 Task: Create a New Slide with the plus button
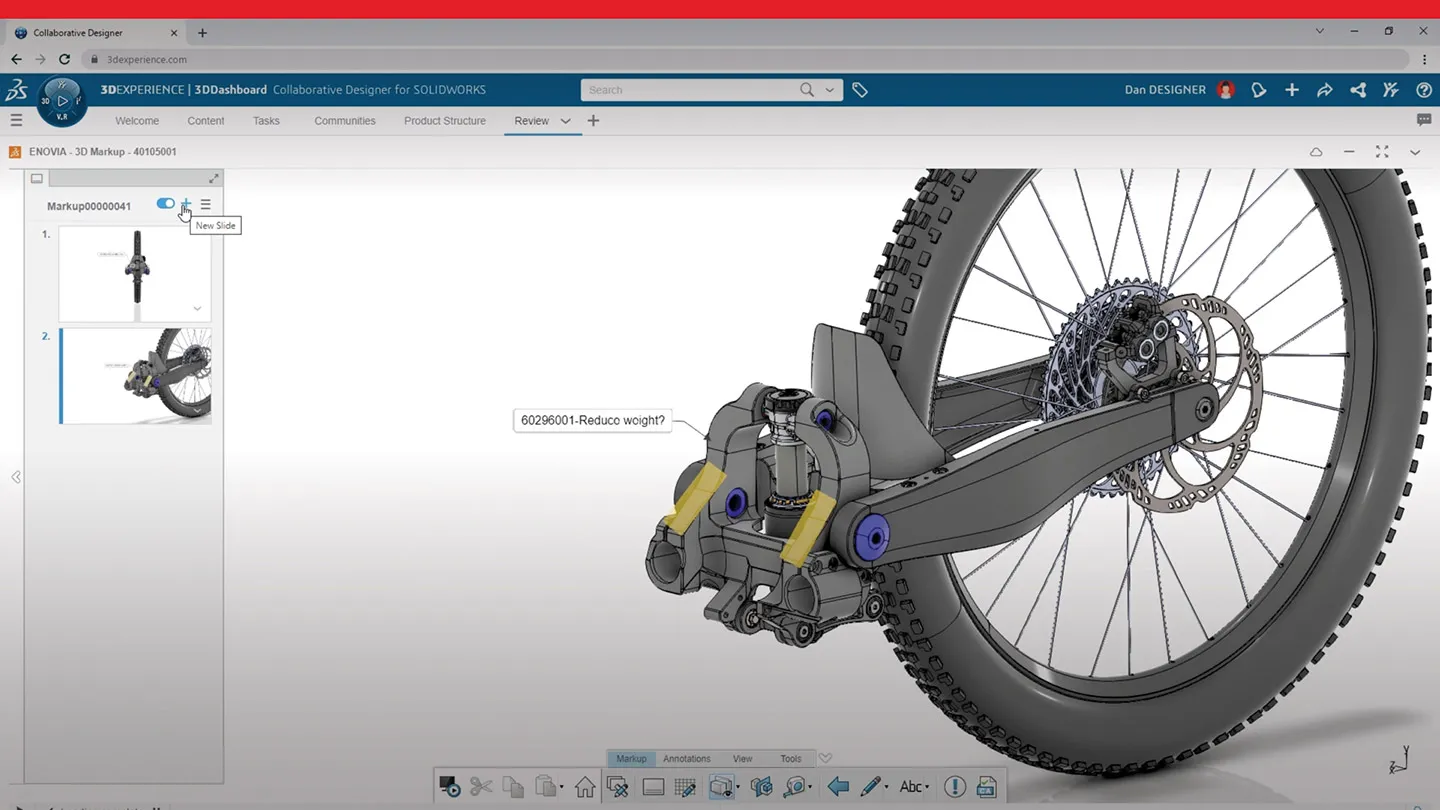click(x=185, y=204)
